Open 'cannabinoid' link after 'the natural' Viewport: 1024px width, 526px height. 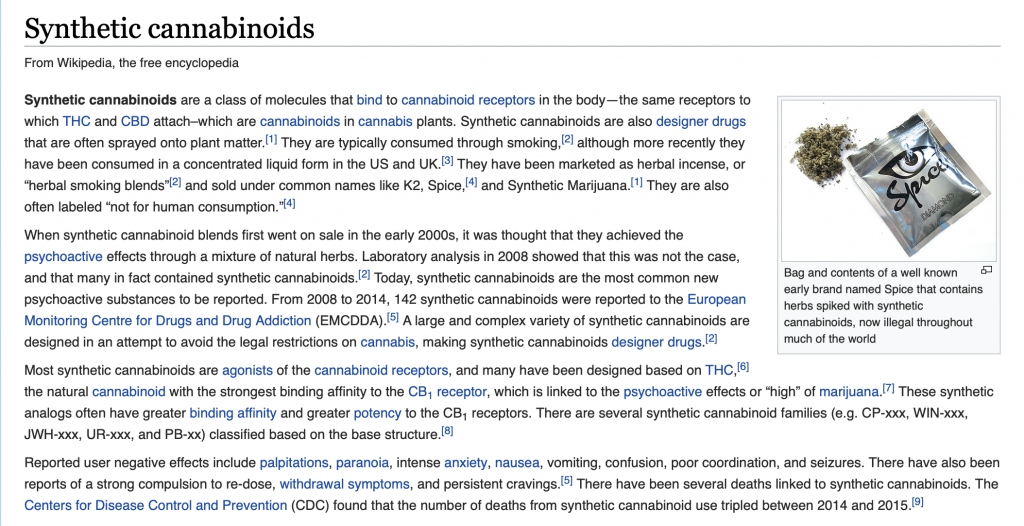(x=129, y=392)
